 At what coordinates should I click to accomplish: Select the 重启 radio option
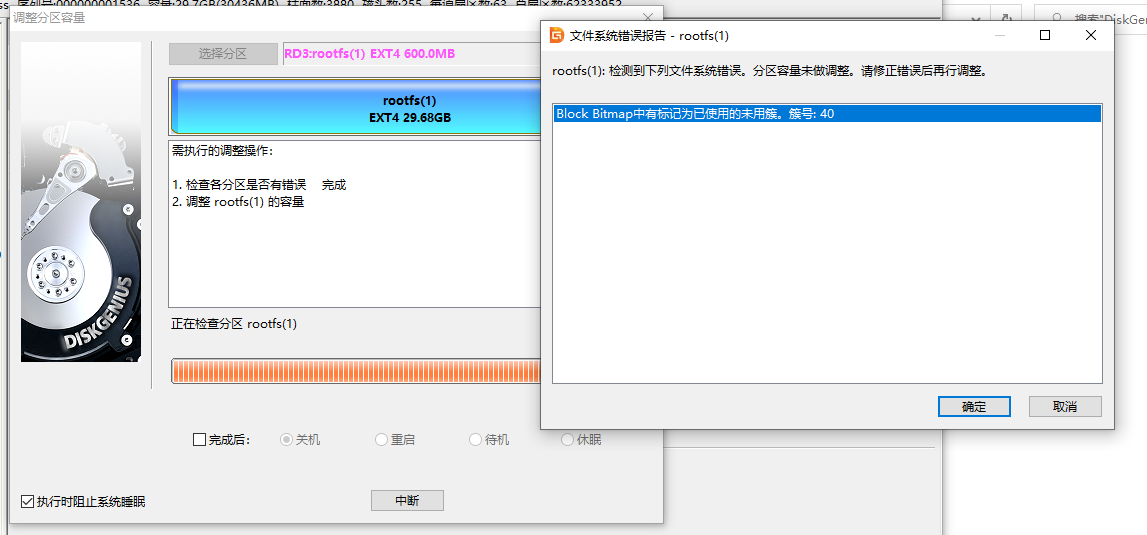(x=381, y=440)
